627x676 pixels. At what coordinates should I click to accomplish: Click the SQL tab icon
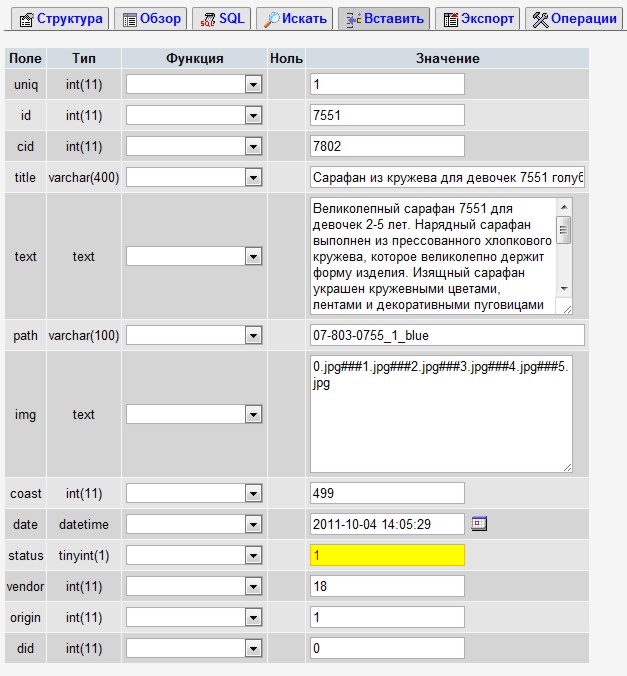tap(208, 19)
